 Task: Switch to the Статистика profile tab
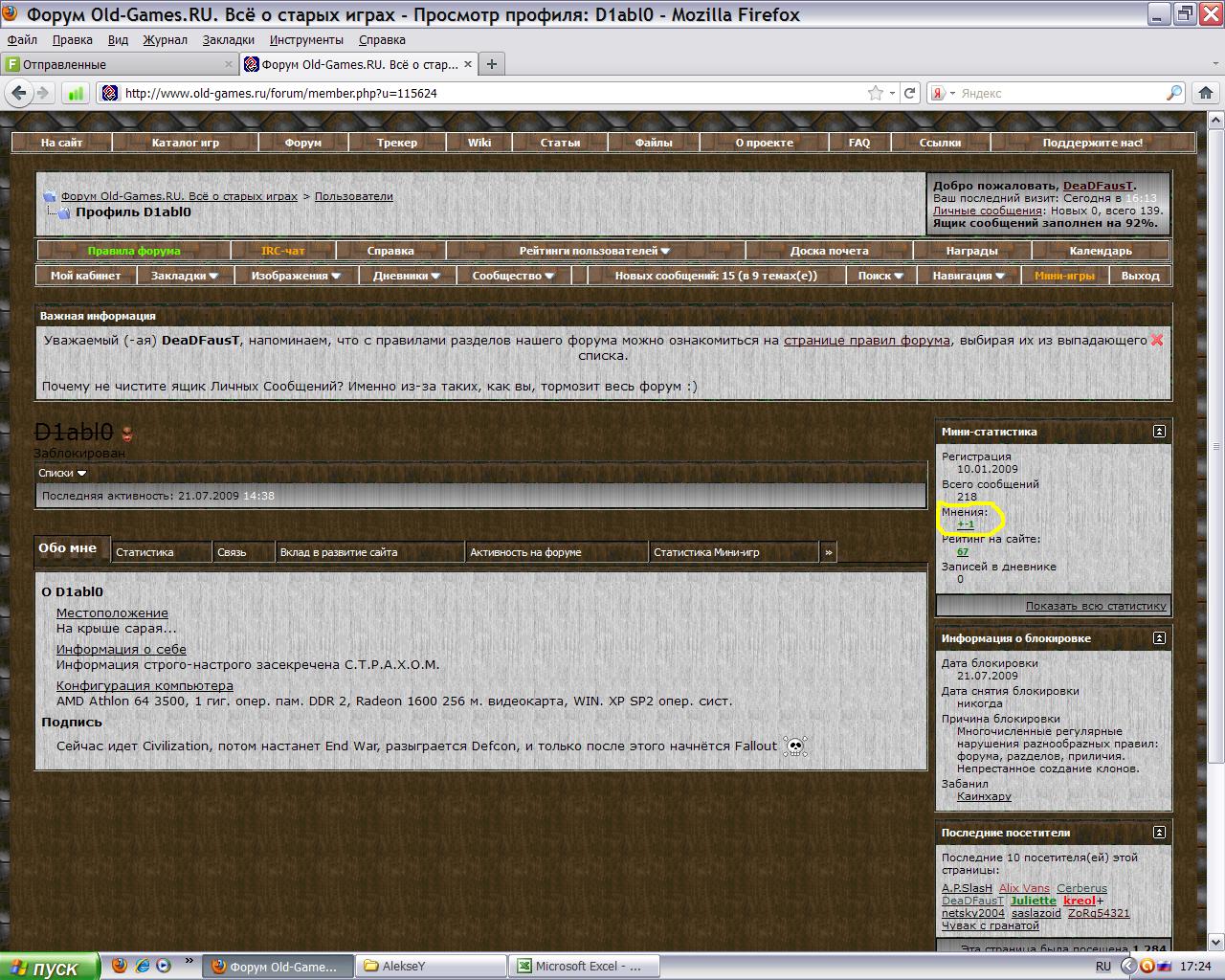click(145, 552)
